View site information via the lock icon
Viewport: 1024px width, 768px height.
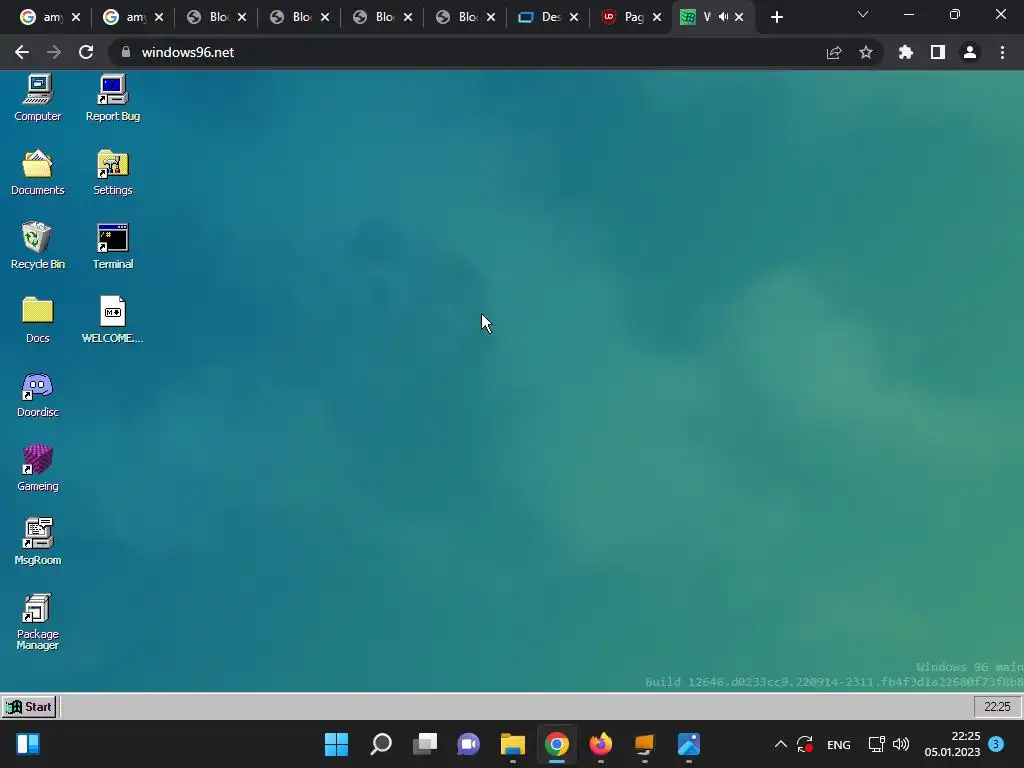(126, 52)
